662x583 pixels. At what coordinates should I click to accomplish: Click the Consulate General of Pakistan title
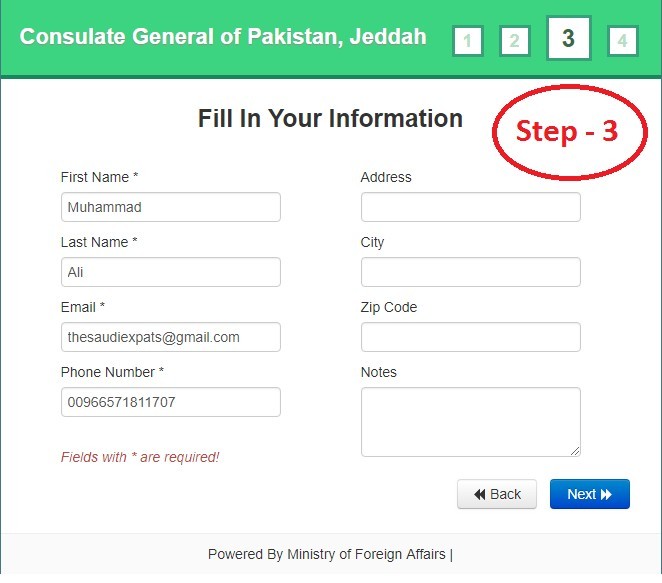click(223, 36)
